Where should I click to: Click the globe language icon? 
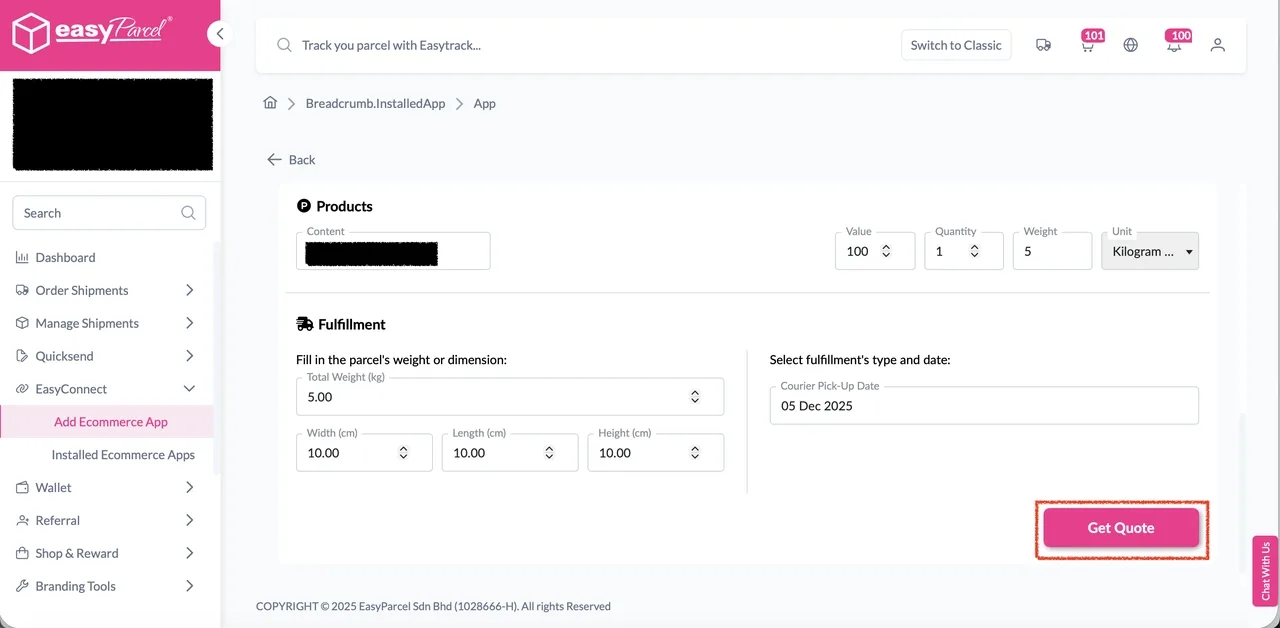point(1130,45)
